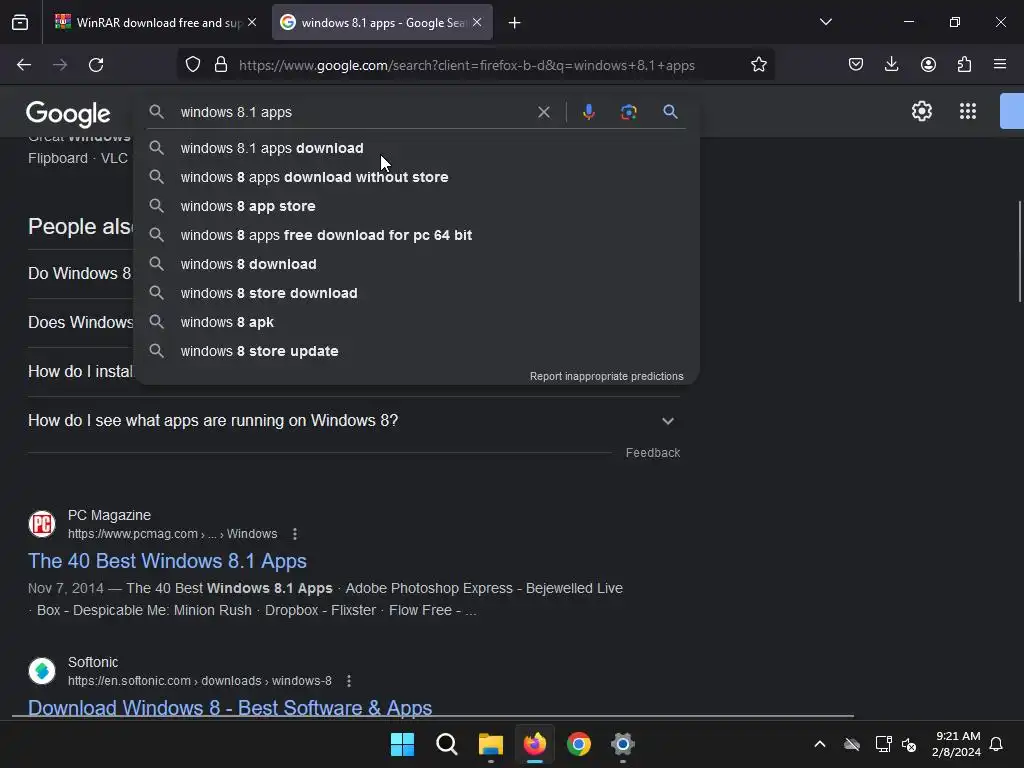Choose suggestion 'windows 8 apps download without store'
Viewport: 1024px width, 768px height.
point(416,177)
